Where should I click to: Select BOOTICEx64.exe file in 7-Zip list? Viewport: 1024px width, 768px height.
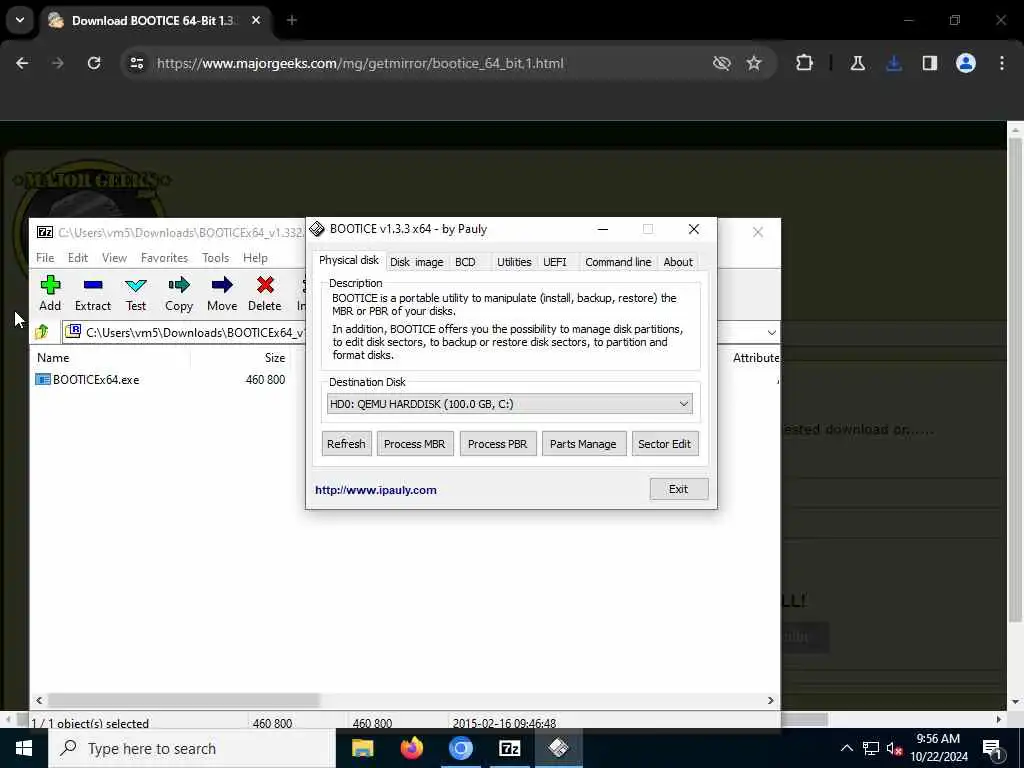coord(96,379)
